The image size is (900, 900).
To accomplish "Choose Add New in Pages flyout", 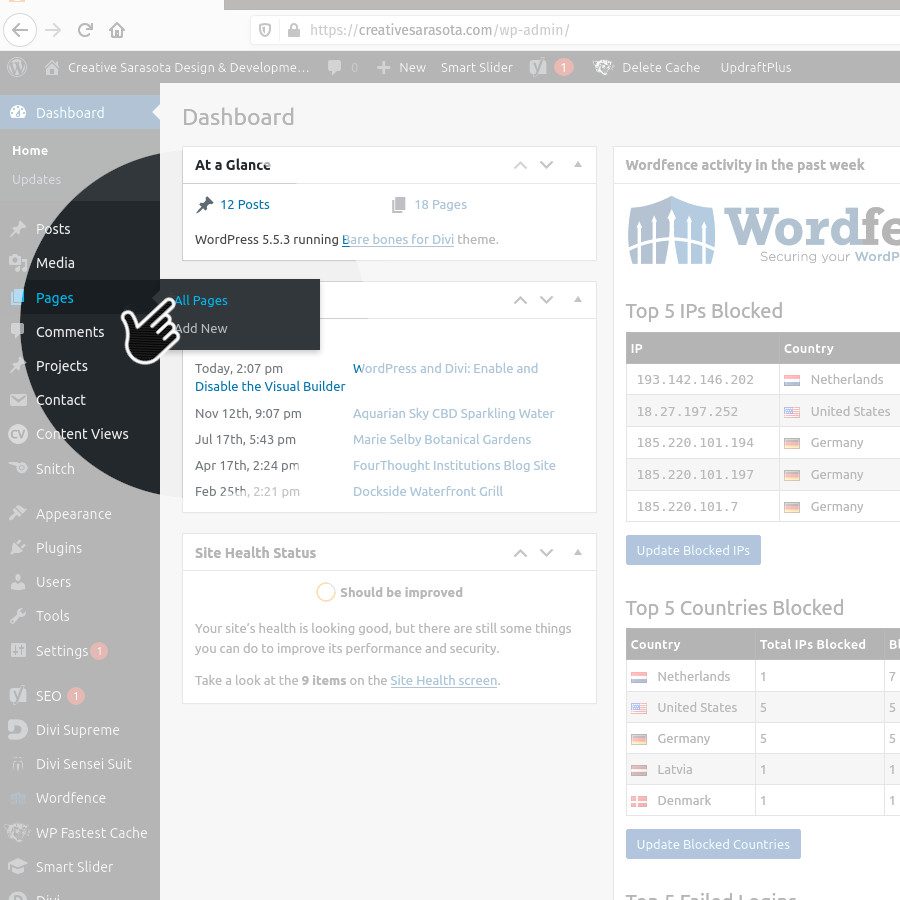I will pyautogui.click(x=201, y=328).
